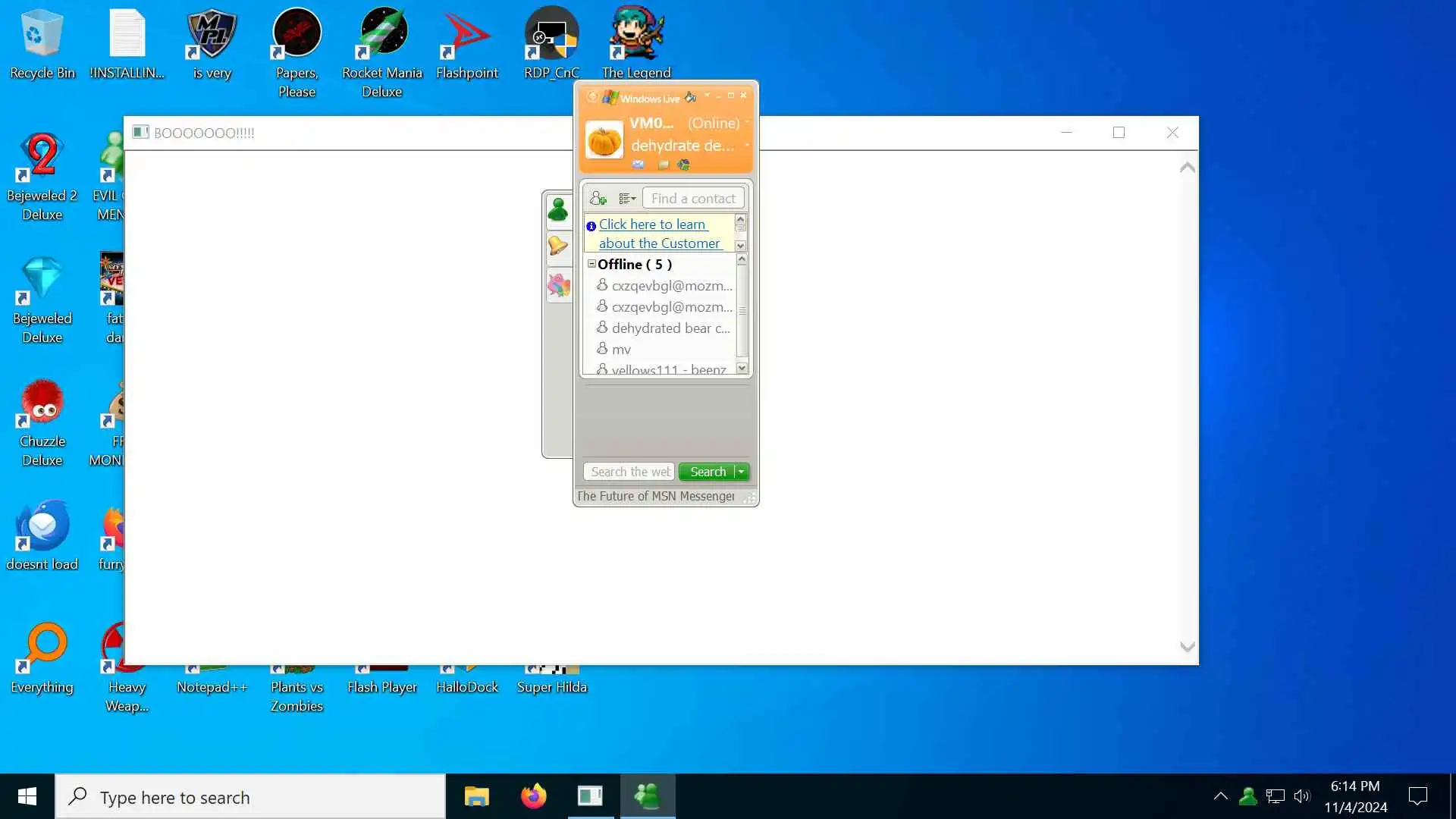Click the green Search button
1456x819 pixels.
[707, 472]
